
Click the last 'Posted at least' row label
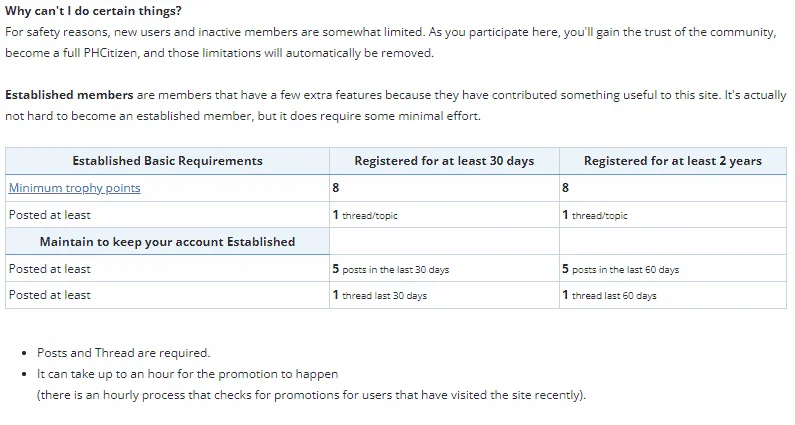tap(50, 295)
